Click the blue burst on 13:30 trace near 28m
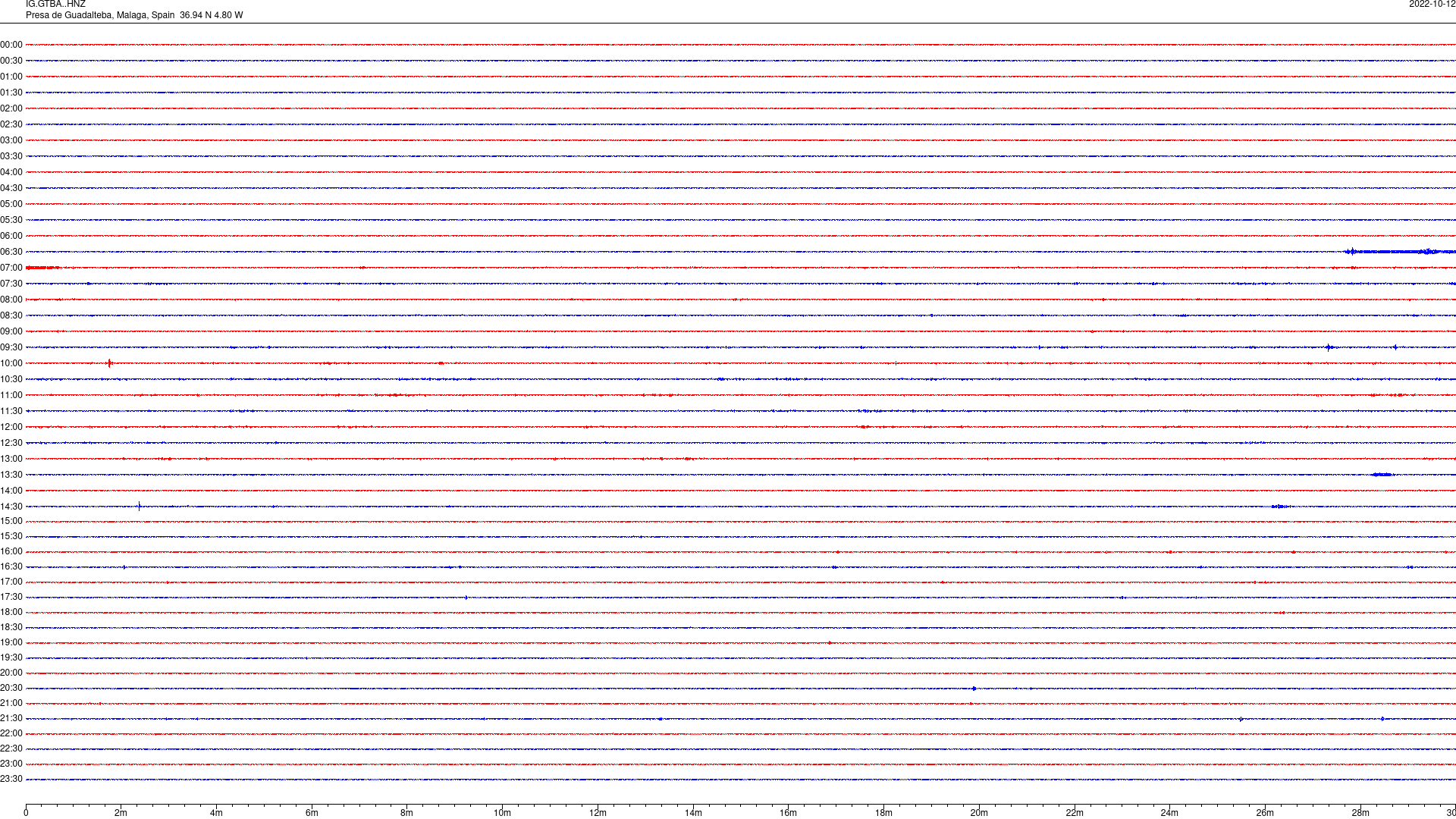 (1382, 475)
